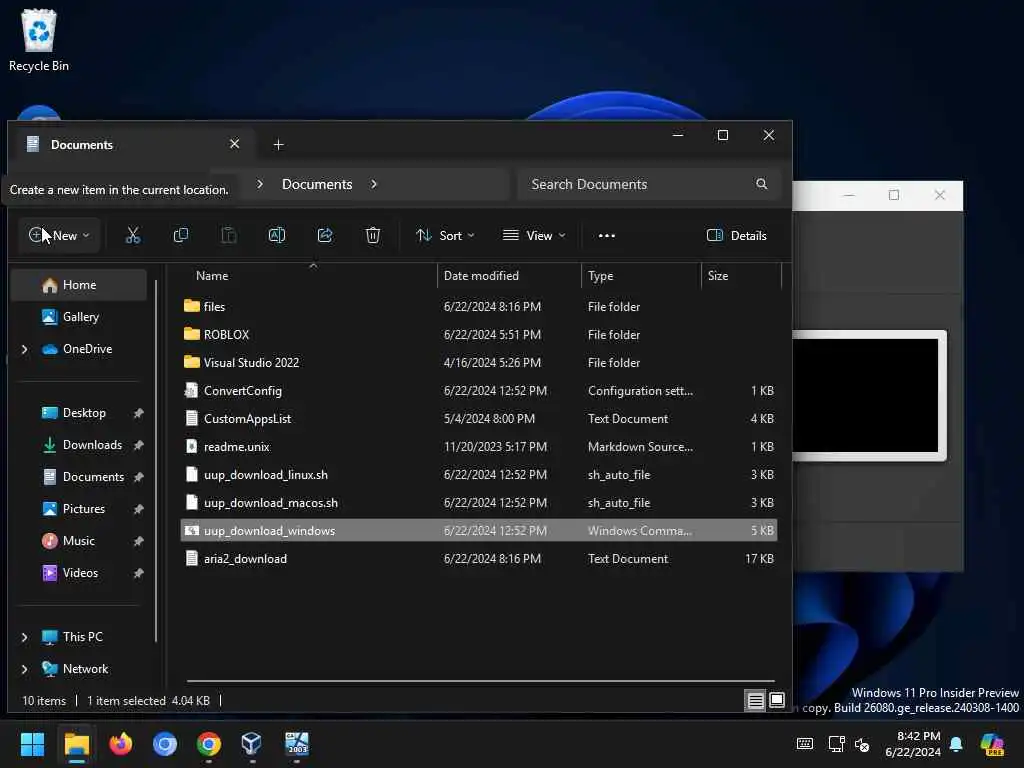Select the CustomAppsList text document
The width and height of the screenshot is (1024, 768).
[479, 419]
